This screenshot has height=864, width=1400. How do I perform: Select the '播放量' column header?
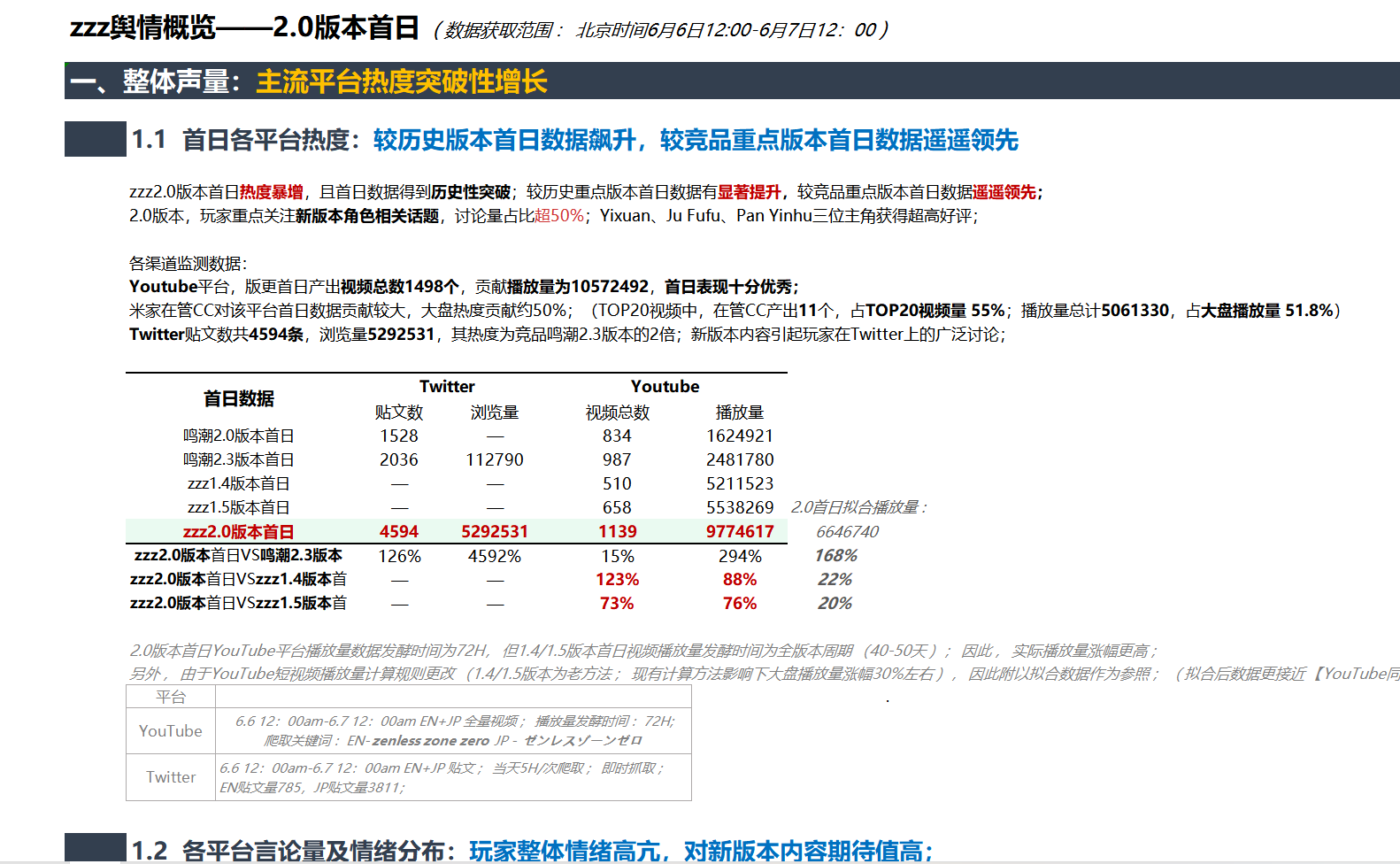click(x=740, y=413)
